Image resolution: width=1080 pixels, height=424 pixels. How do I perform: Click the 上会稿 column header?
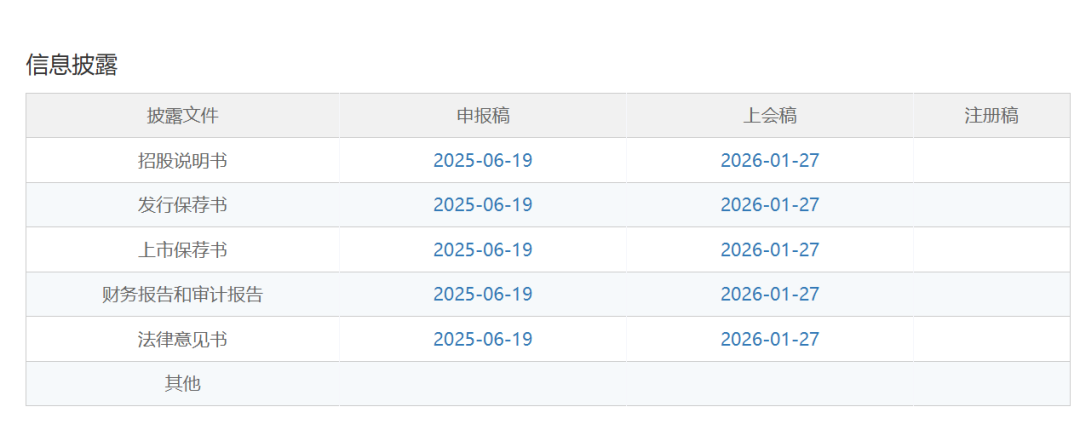[x=770, y=116]
